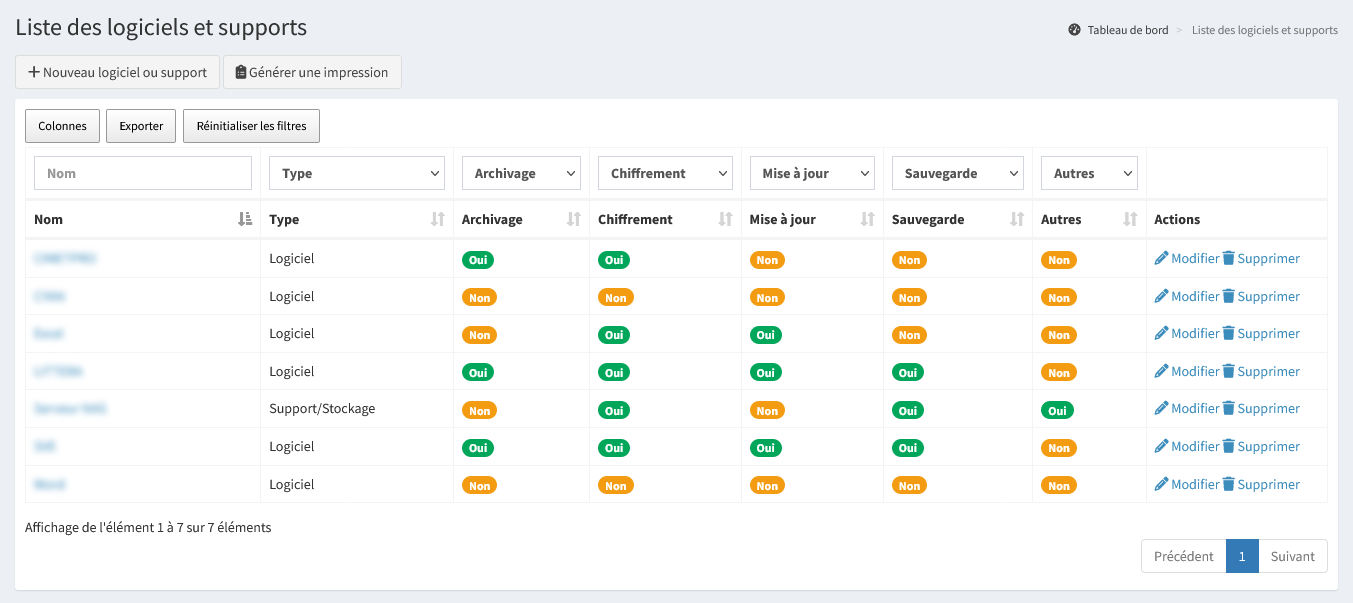Image resolution: width=1353 pixels, height=603 pixels.
Task: Go to page 1 in pagination
Action: pos(1241,556)
